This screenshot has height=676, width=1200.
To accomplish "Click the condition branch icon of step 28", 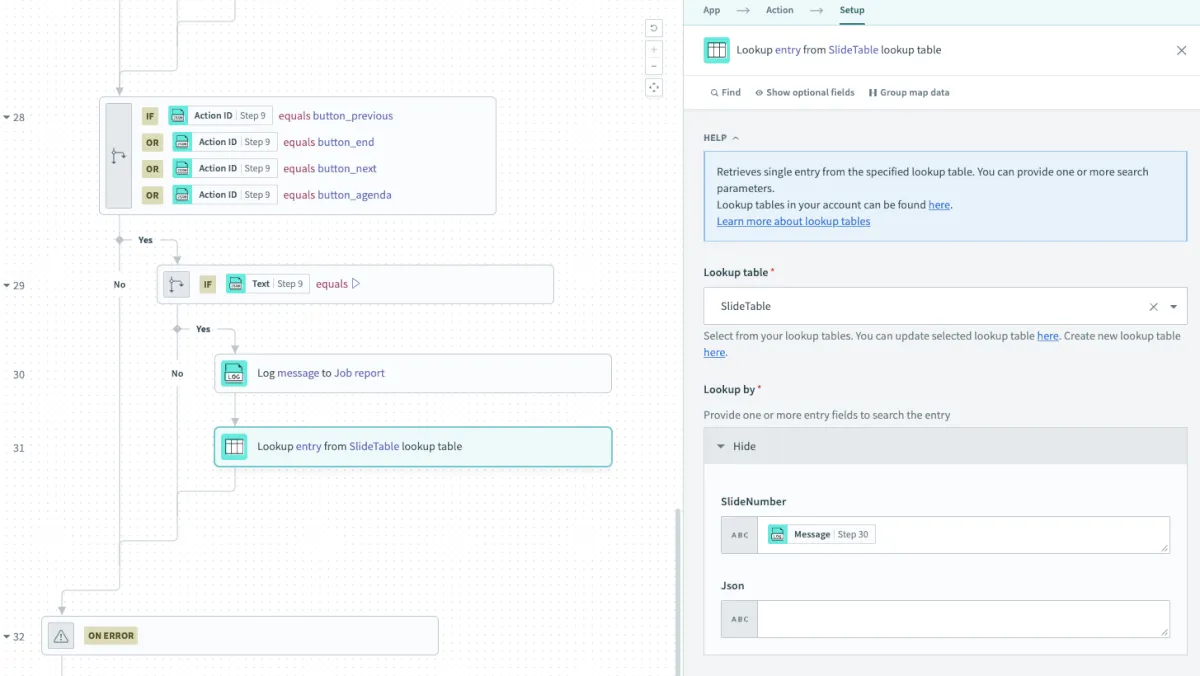I will (119, 156).
